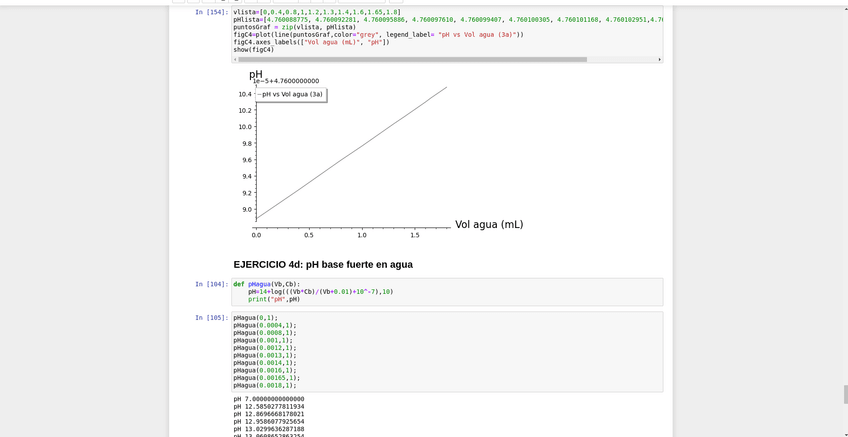Image resolution: width=848 pixels, height=437 pixels.
Task: Click the 'pH 7.00000000000000' output line
Action: coord(268,399)
